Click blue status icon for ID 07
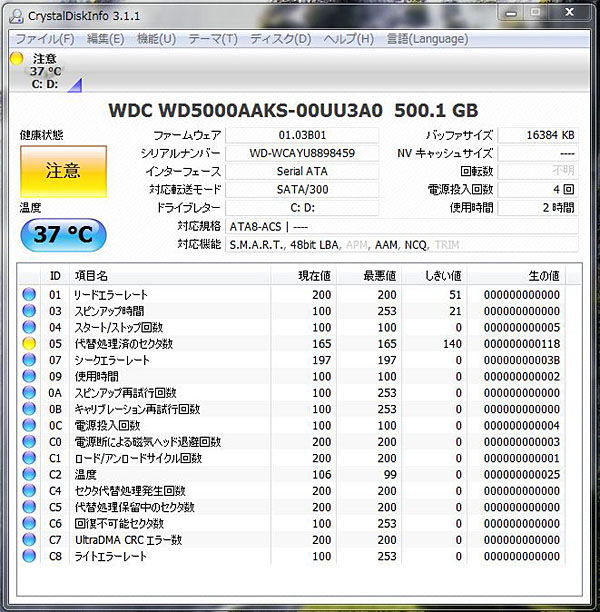600x612 pixels. pos(29,360)
